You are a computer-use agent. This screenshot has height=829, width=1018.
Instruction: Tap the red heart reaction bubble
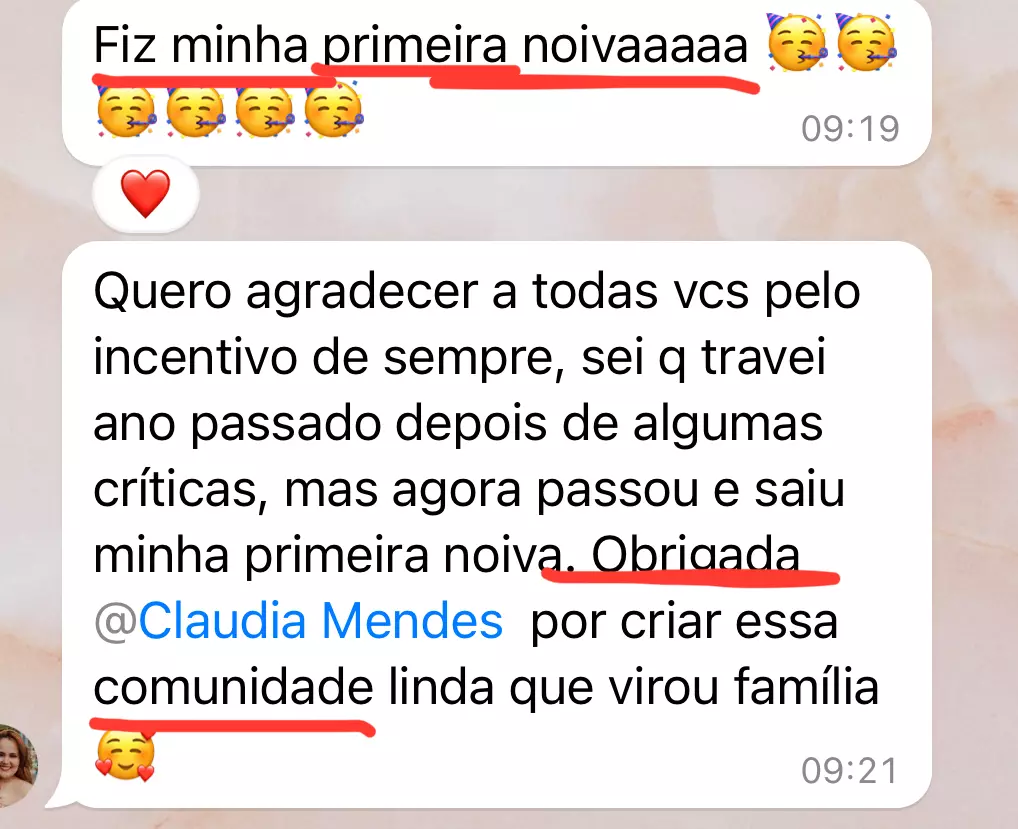145,194
